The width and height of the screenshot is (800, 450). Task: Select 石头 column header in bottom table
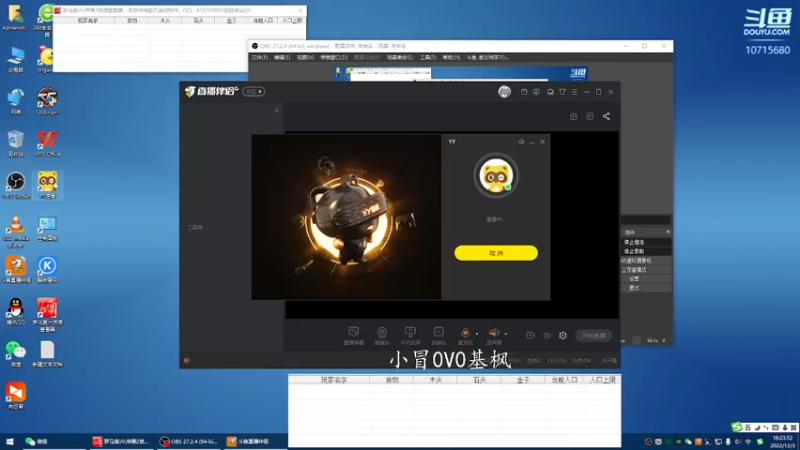click(x=479, y=380)
